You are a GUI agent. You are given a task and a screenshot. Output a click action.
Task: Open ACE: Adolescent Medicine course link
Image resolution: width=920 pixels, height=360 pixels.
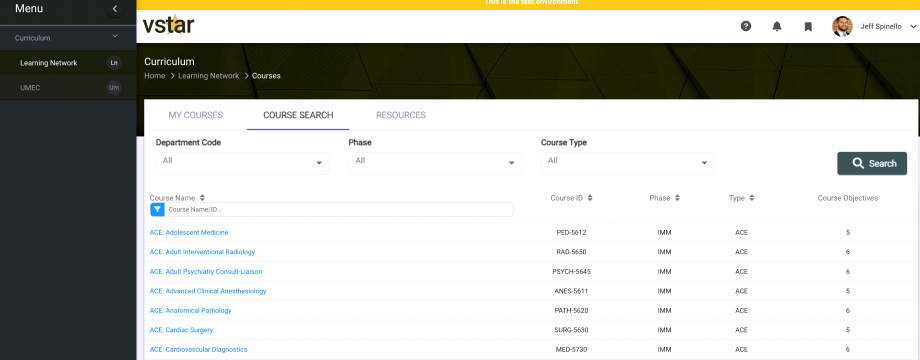[x=189, y=233]
